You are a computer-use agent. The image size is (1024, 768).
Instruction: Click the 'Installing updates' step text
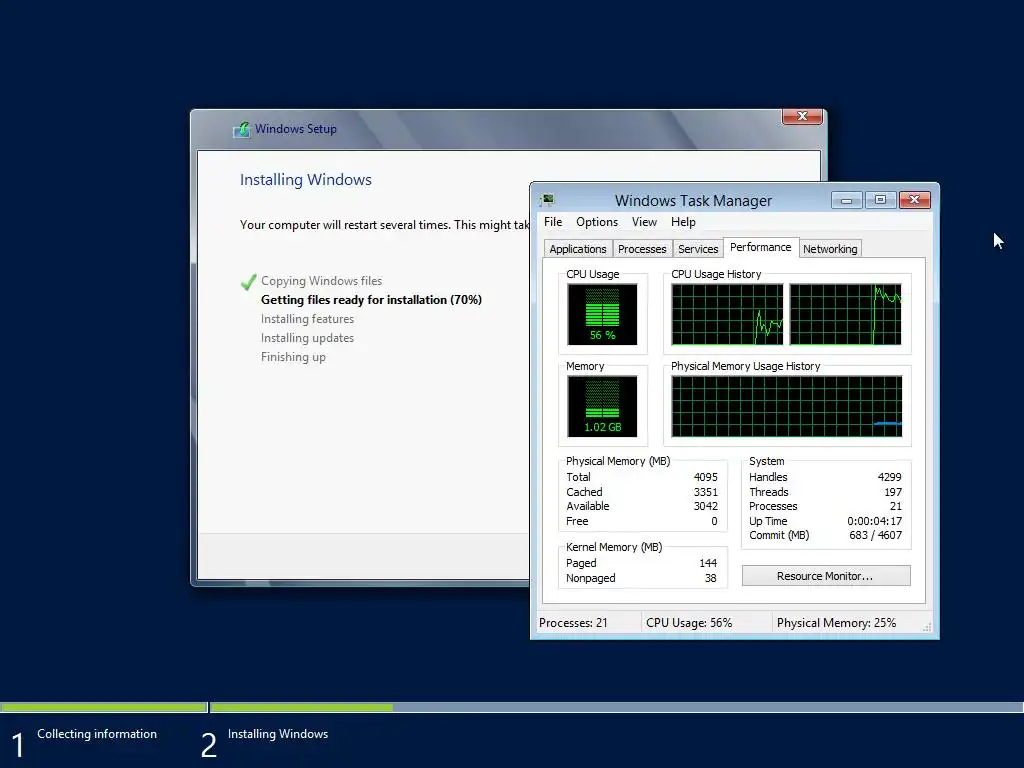(x=307, y=338)
